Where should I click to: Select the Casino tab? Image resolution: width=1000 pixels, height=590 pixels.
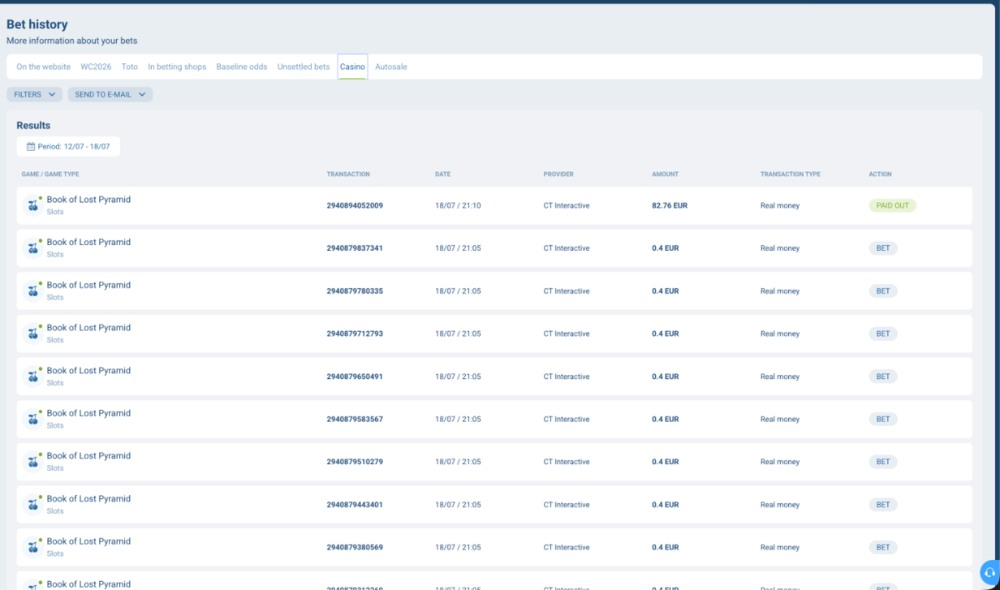point(352,66)
